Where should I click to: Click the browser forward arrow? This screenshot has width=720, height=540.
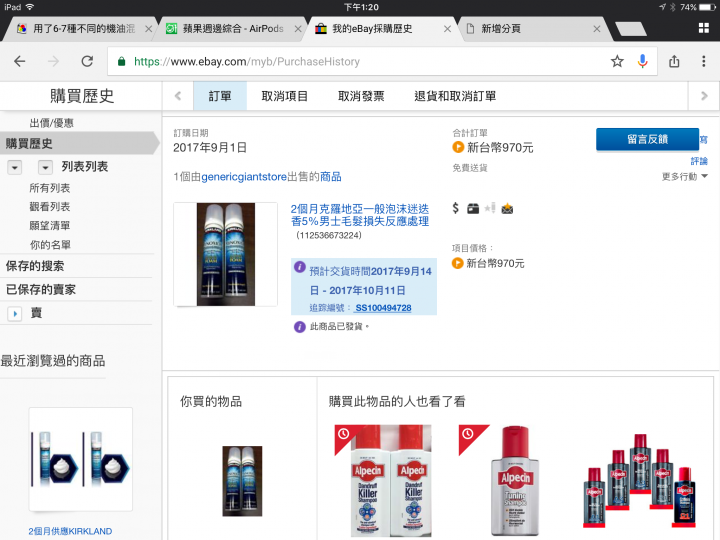click(54, 61)
